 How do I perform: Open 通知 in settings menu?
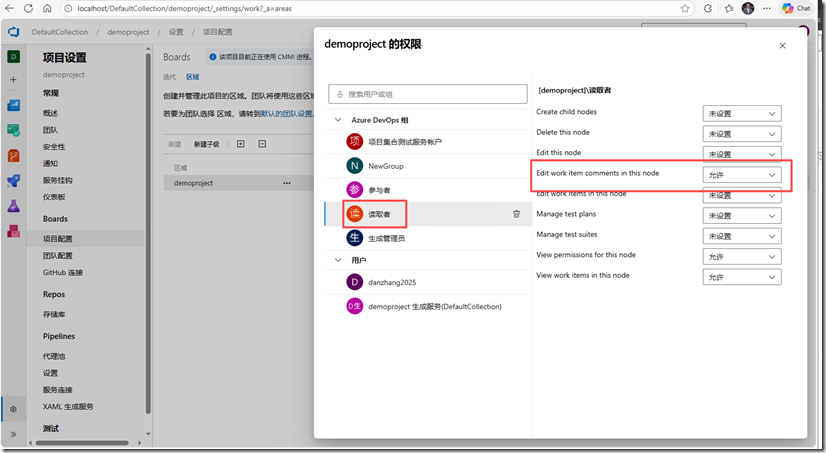click(x=51, y=164)
